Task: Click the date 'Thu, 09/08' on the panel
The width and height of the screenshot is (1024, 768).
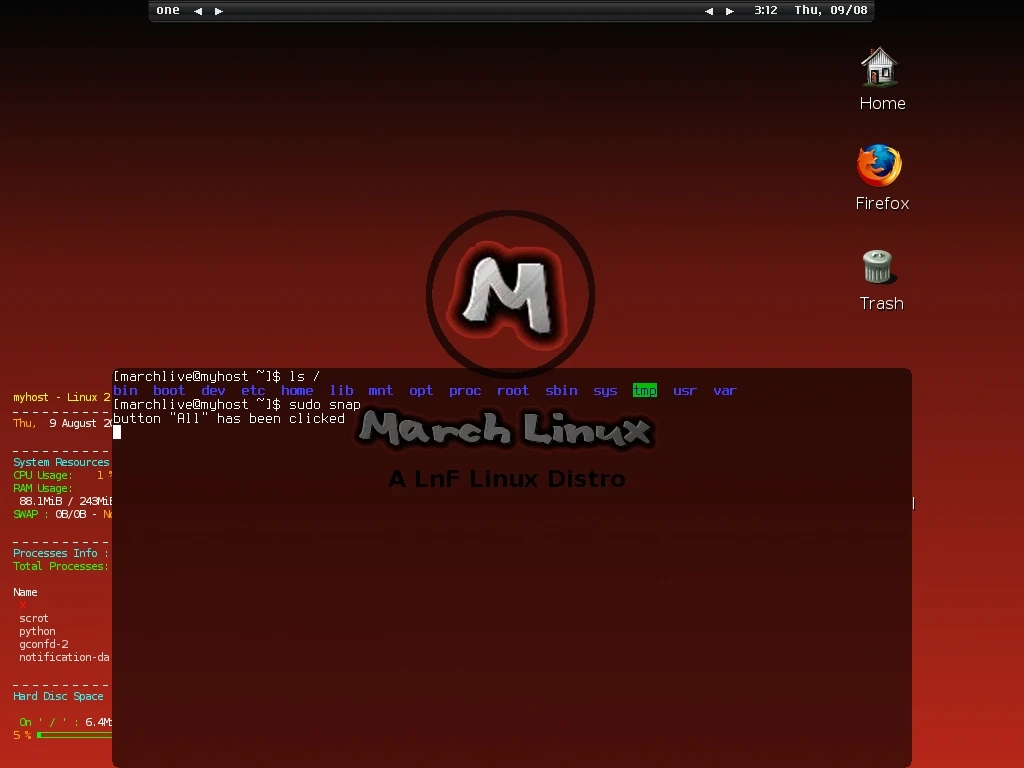Action: (829, 10)
